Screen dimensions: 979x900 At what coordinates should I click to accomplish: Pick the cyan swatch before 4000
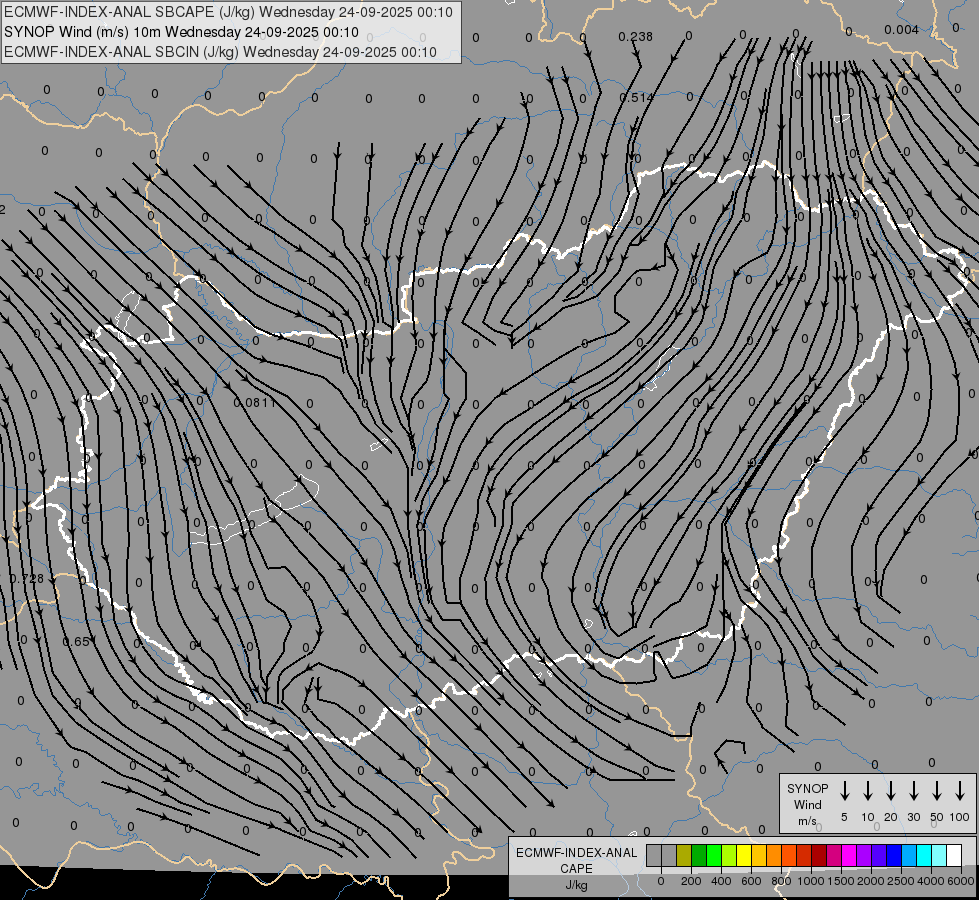coord(923,855)
